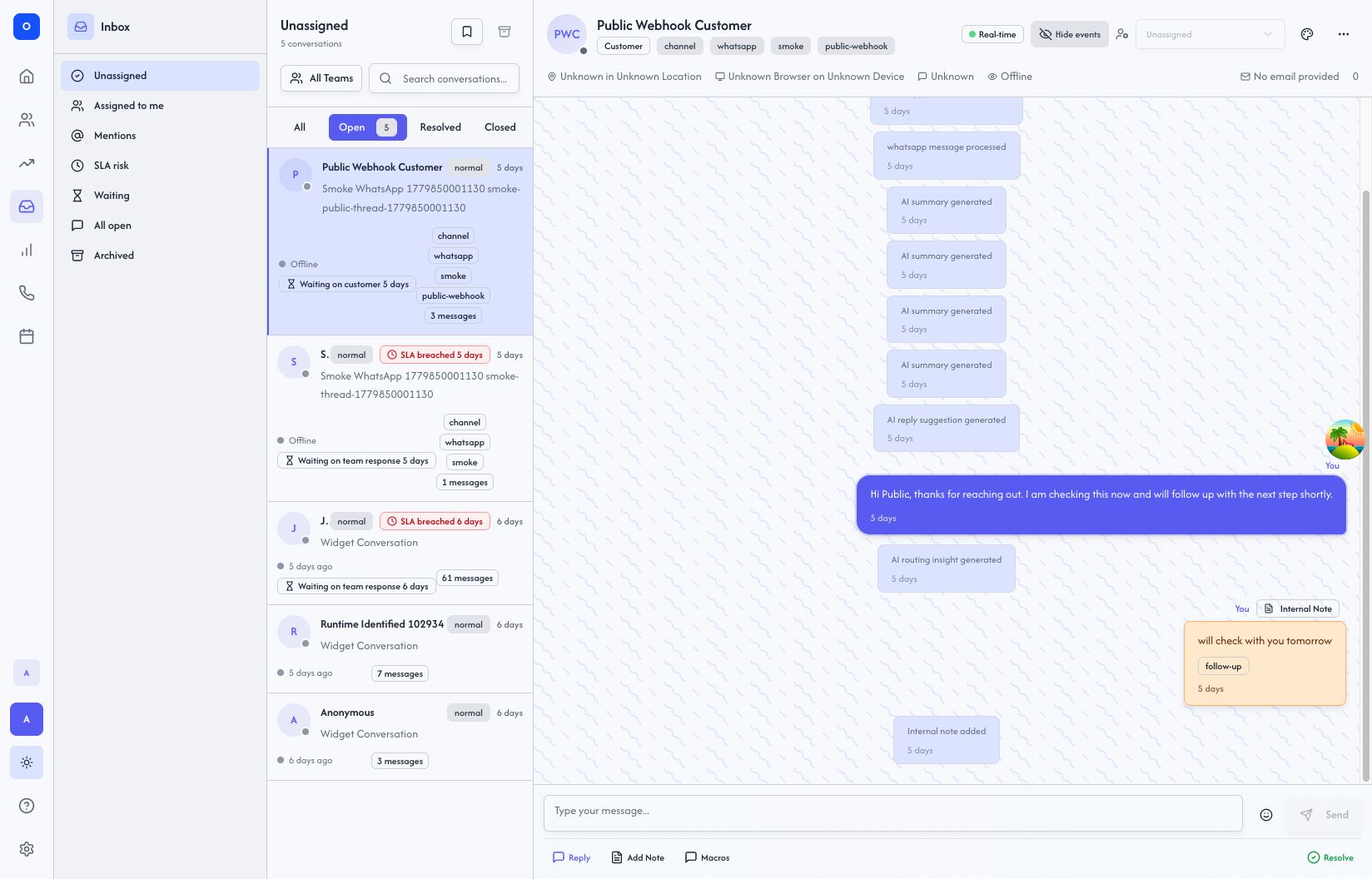Toggle the Hide events button

click(x=1070, y=34)
